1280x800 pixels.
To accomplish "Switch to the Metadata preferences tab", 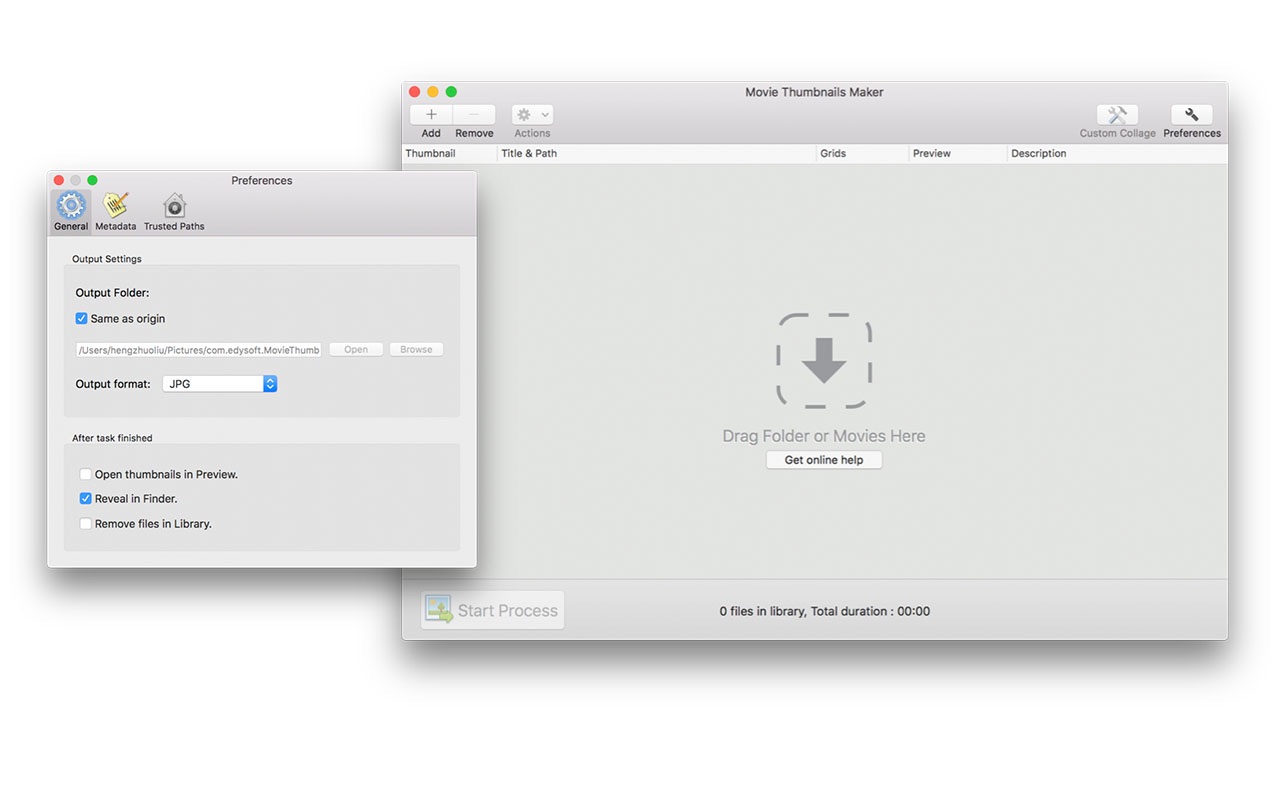I will coord(116,212).
